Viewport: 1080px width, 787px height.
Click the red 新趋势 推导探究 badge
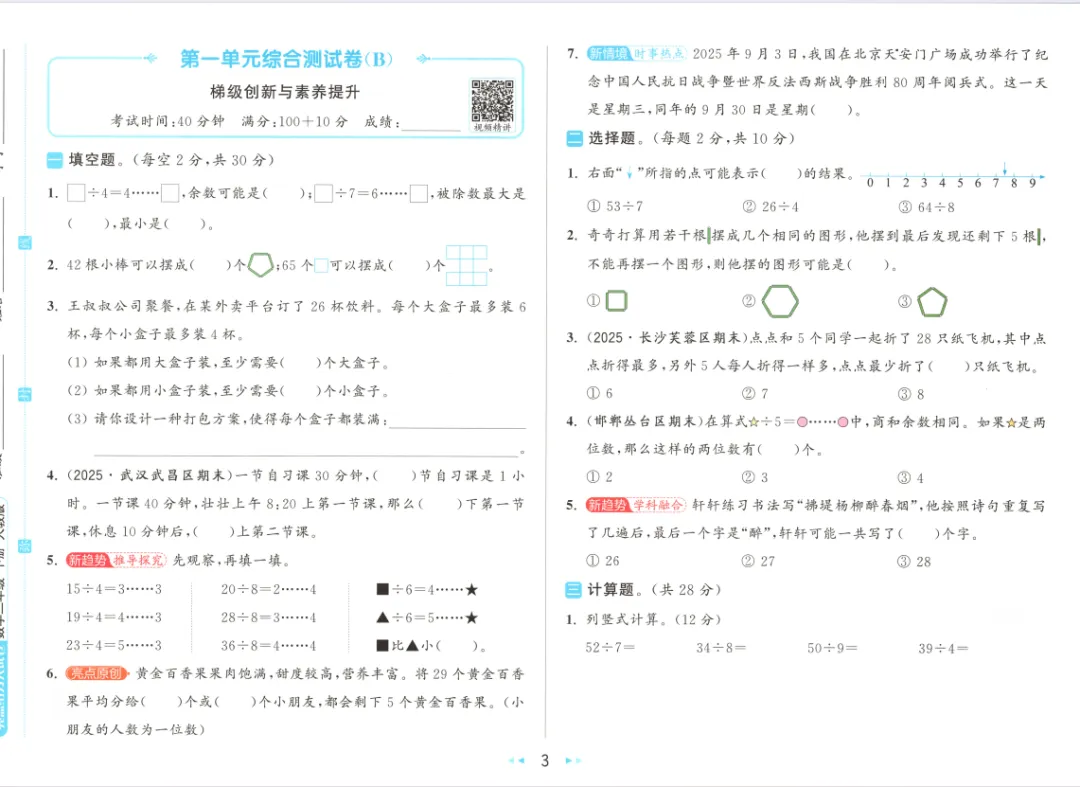click(x=116, y=560)
